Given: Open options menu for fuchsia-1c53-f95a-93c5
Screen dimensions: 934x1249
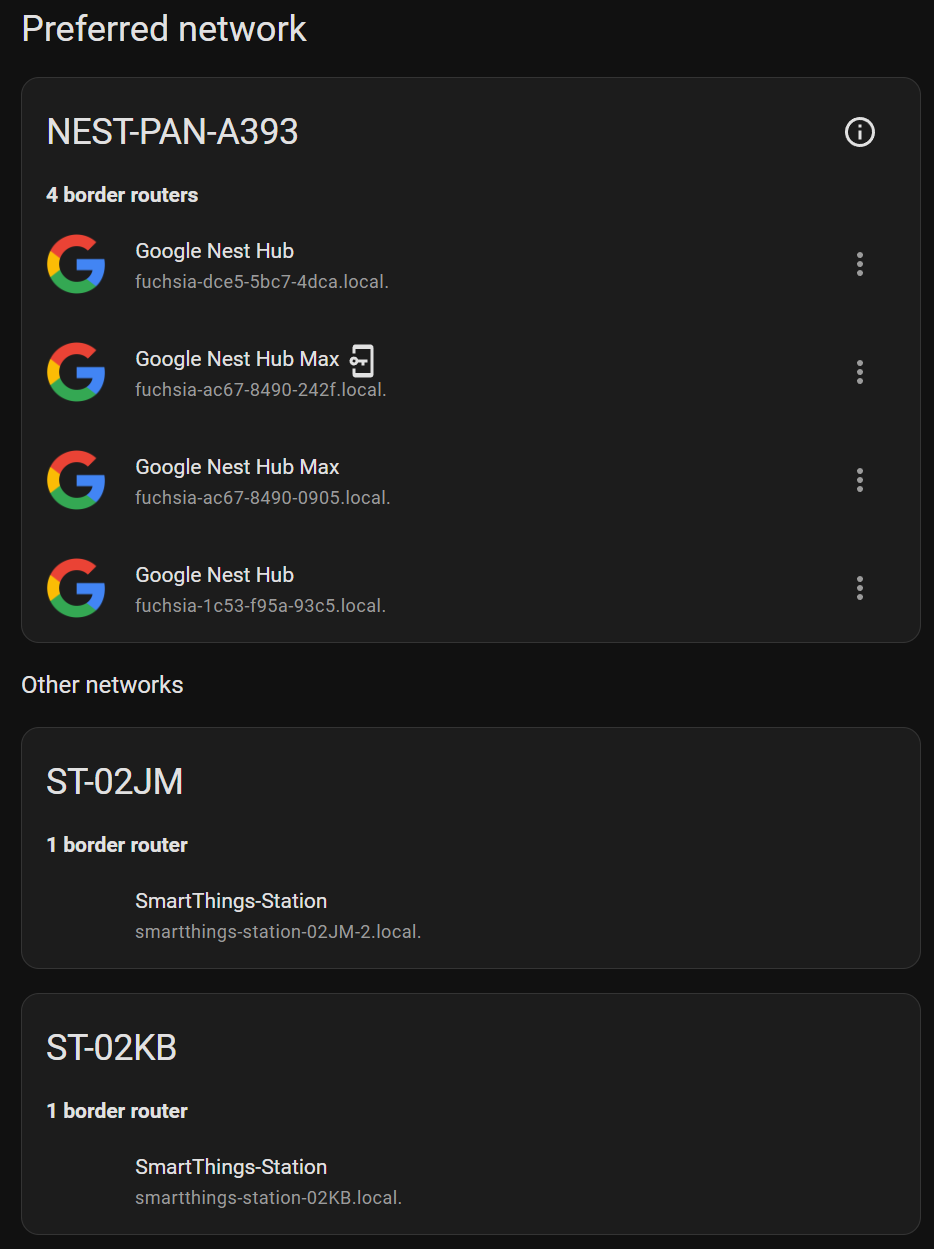Looking at the screenshot, I should pyautogui.click(x=860, y=588).
